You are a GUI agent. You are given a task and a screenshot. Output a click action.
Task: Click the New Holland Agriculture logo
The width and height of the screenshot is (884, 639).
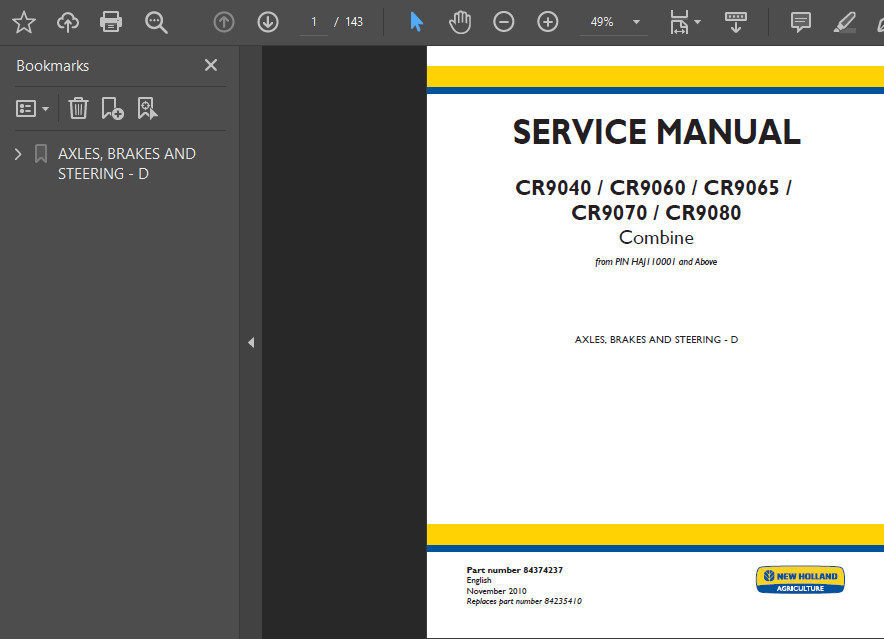point(800,580)
